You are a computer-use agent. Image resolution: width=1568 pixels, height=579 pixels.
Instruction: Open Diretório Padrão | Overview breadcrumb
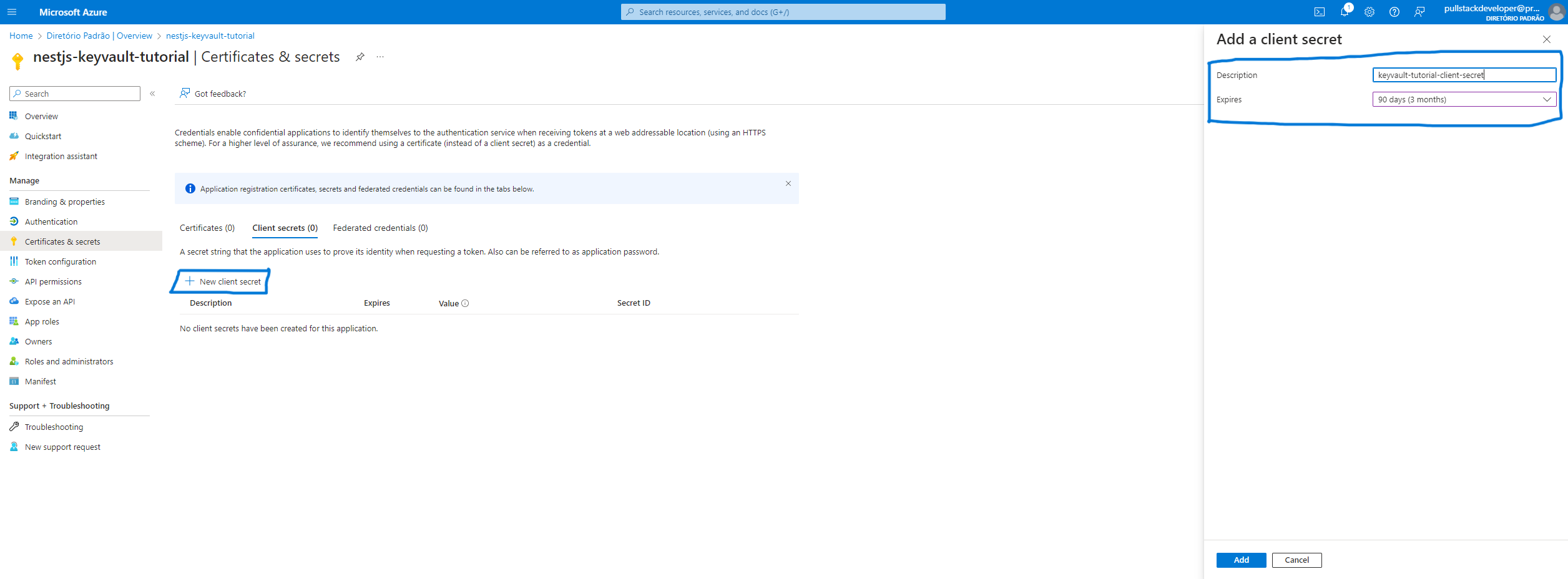99,36
